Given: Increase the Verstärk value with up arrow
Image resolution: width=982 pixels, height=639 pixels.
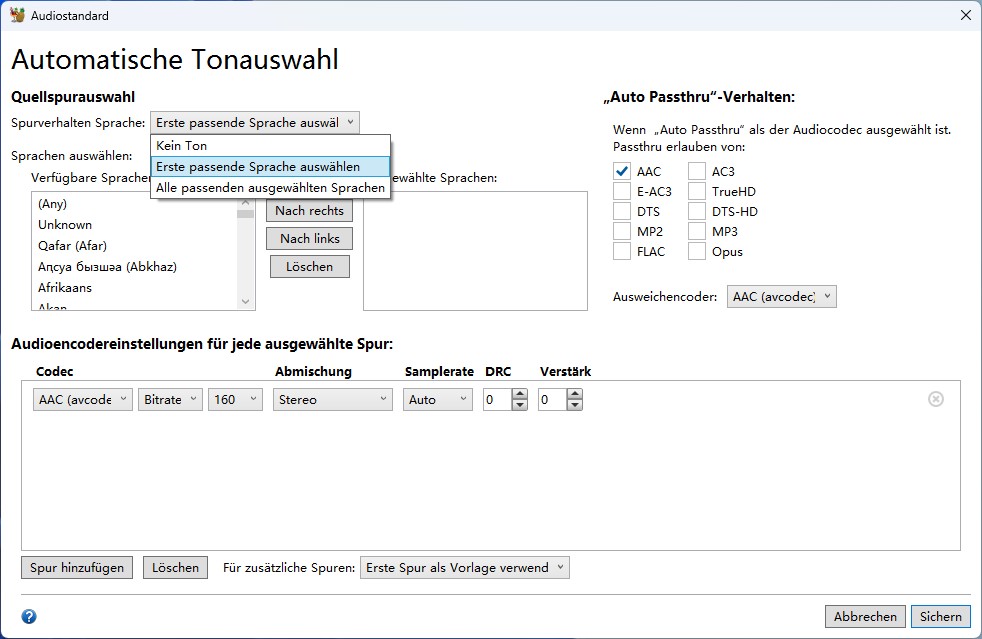Looking at the screenshot, I should [x=575, y=394].
